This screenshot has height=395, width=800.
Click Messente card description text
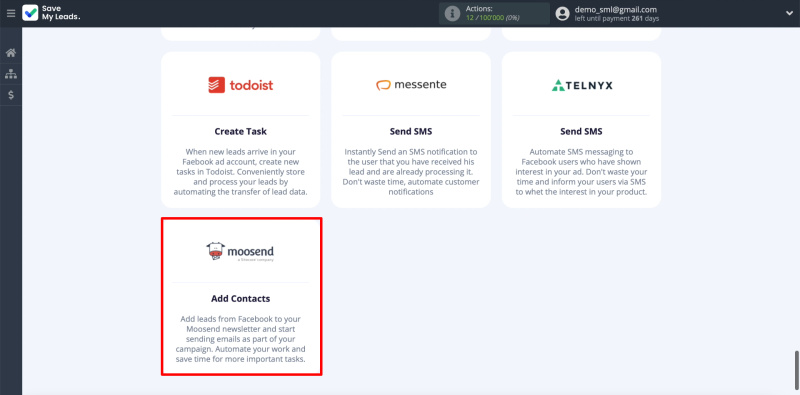point(411,172)
